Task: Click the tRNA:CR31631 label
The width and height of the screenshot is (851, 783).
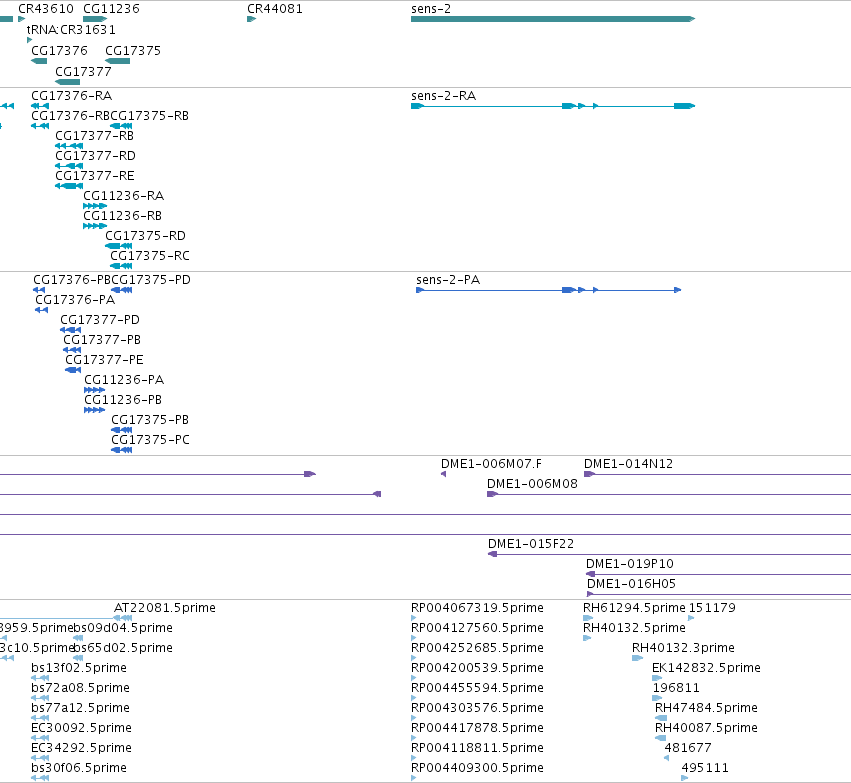Action: [71, 29]
